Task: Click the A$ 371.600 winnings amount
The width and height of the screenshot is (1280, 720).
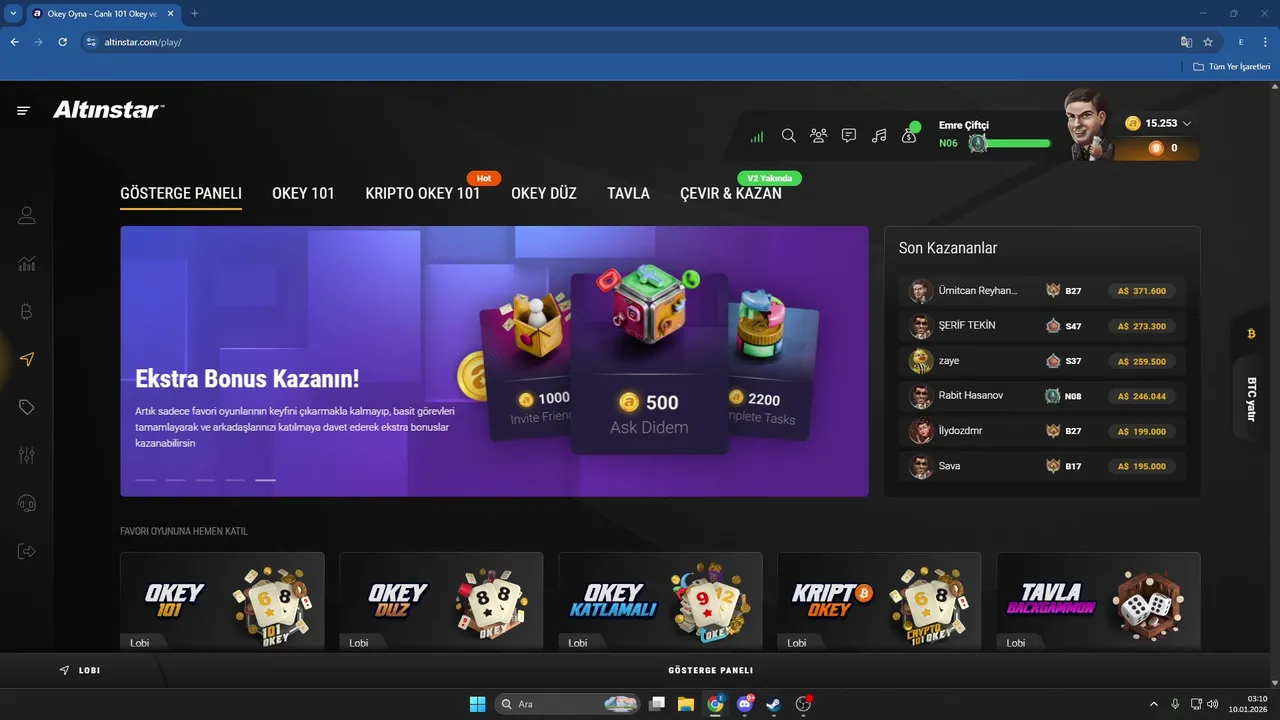Action: tap(1142, 291)
